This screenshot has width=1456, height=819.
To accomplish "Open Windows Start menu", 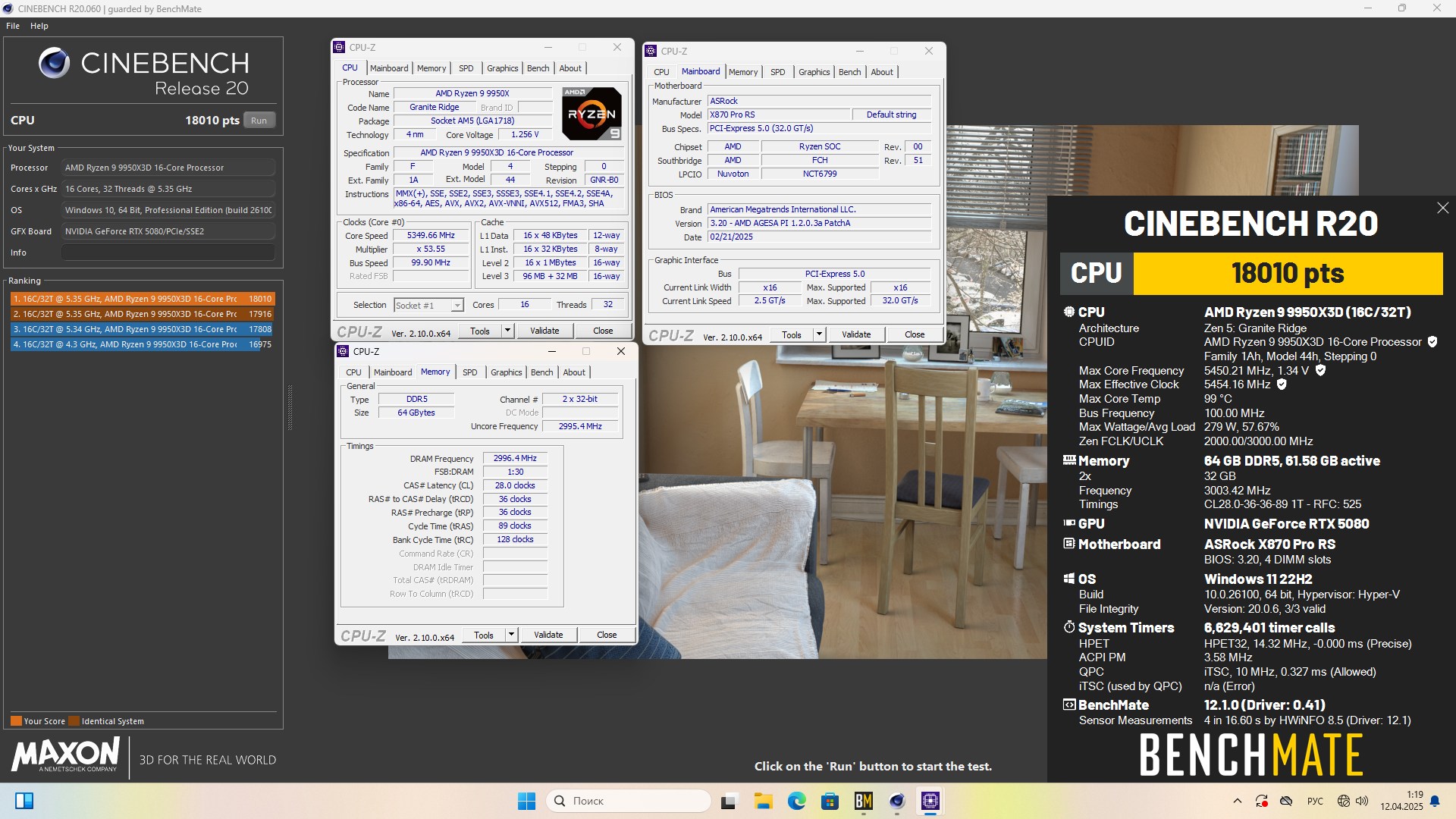I will point(526,801).
